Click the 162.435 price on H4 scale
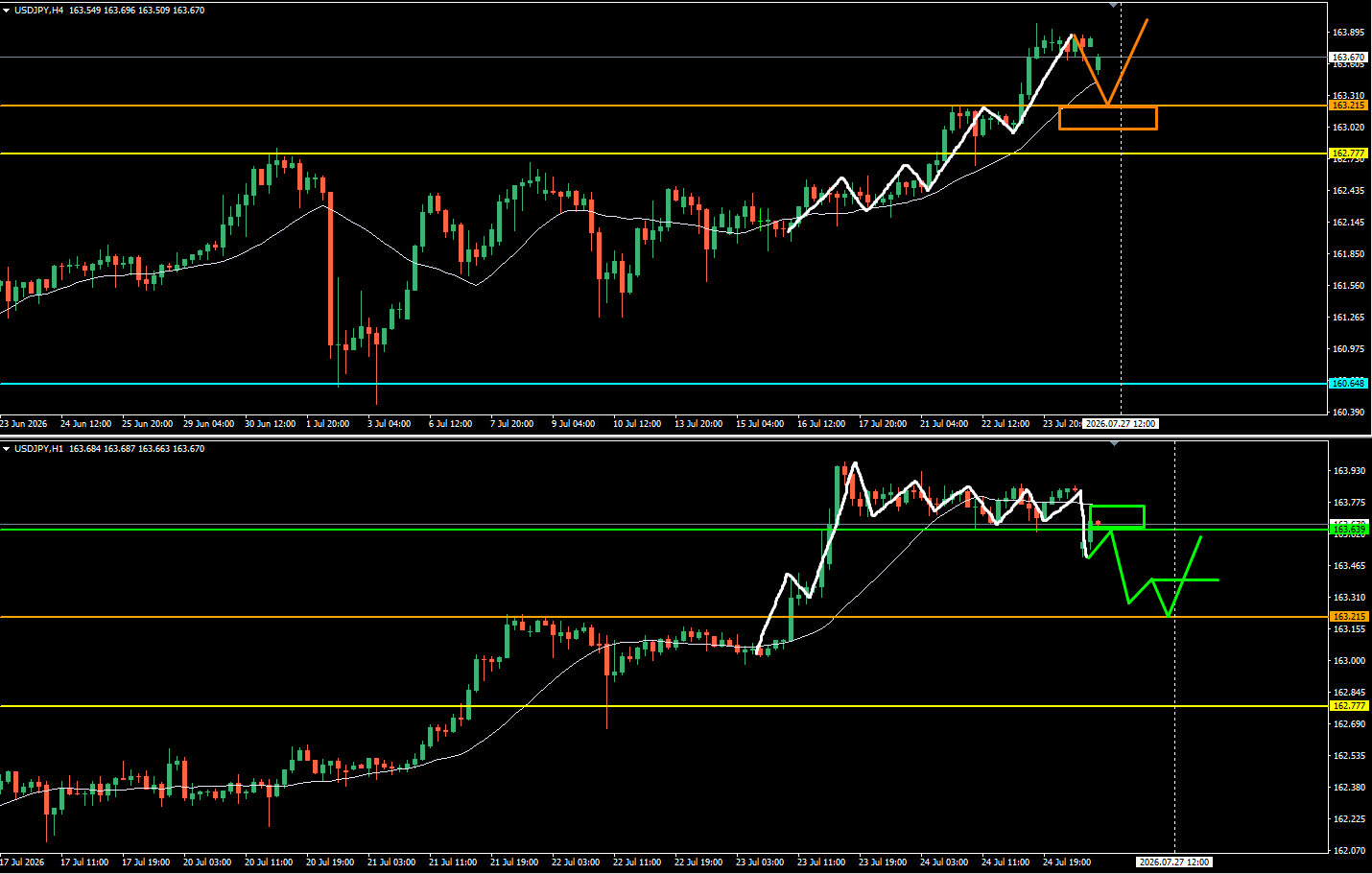Screen dimensions: 1372x874 coord(1348,191)
